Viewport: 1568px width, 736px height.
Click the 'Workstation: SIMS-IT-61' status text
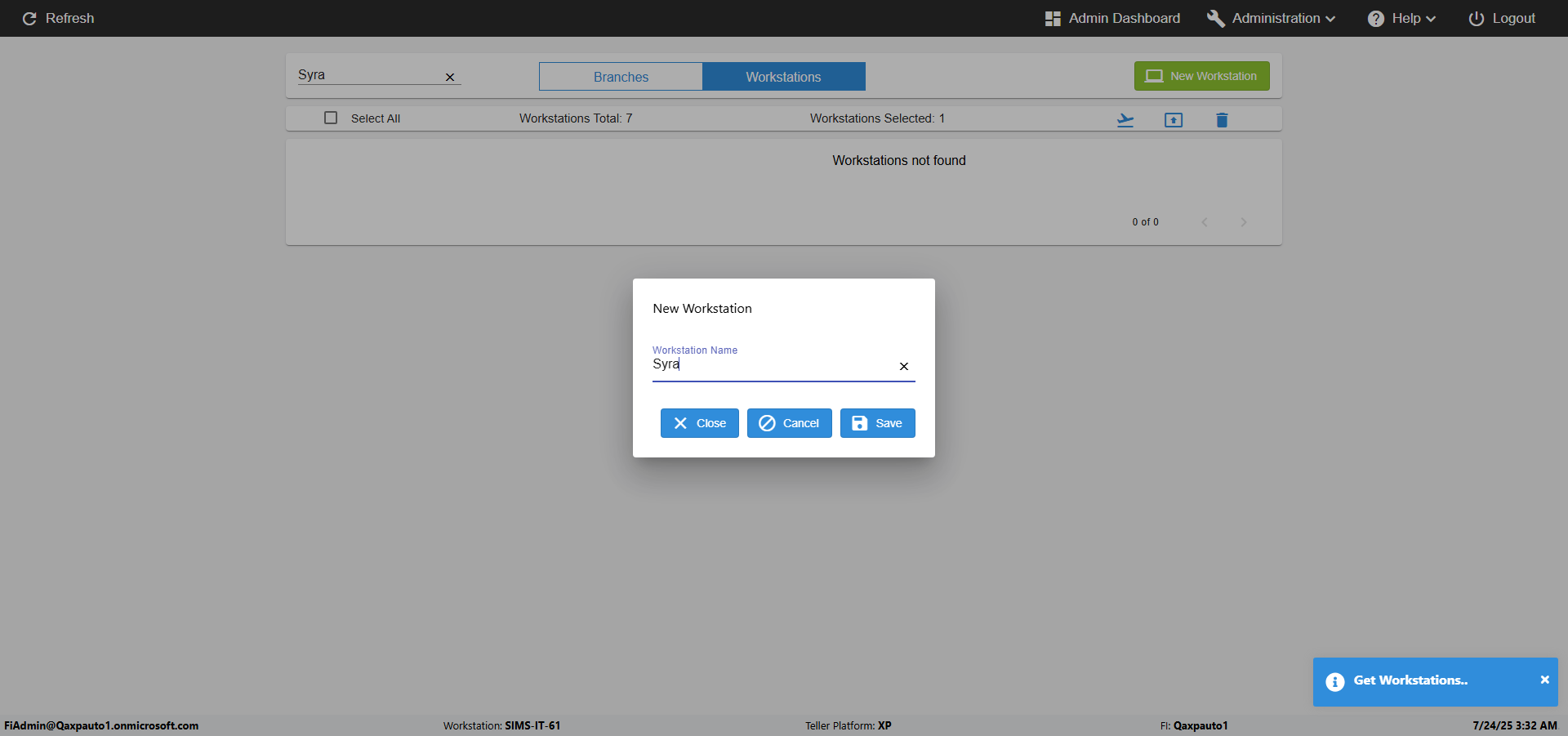coord(501,725)
